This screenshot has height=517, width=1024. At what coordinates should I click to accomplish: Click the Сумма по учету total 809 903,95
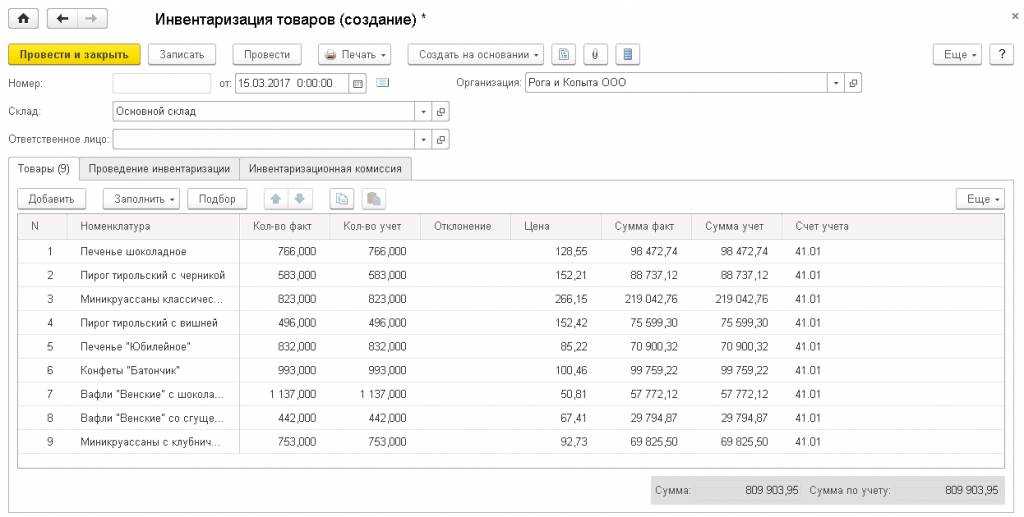[x=971, y=490]
